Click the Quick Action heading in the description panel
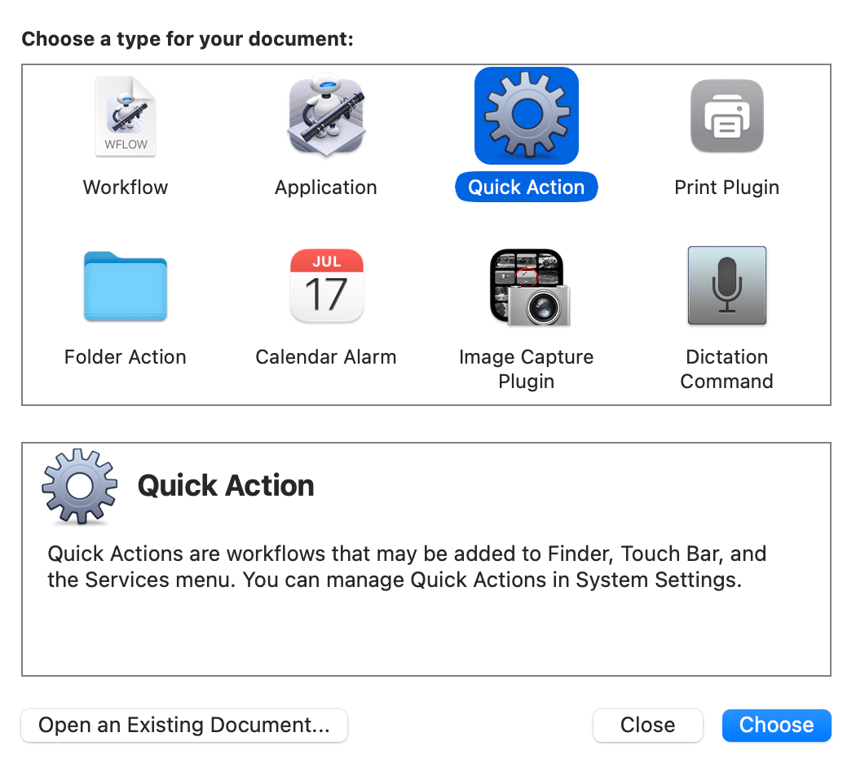856x768 pixels. [225, 485]
